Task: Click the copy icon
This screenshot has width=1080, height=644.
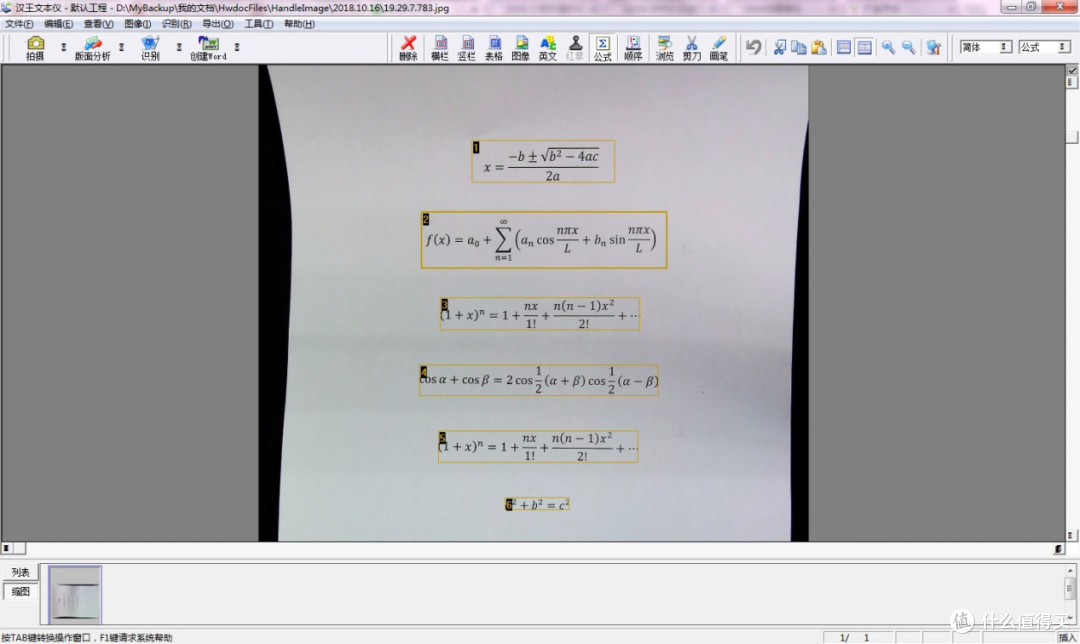Action: point(799,47)
